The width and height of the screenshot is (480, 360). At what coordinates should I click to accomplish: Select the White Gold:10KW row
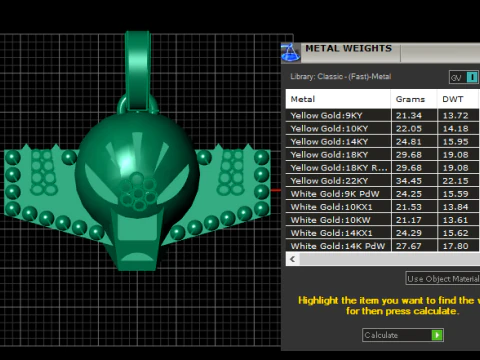click(383, 220)
